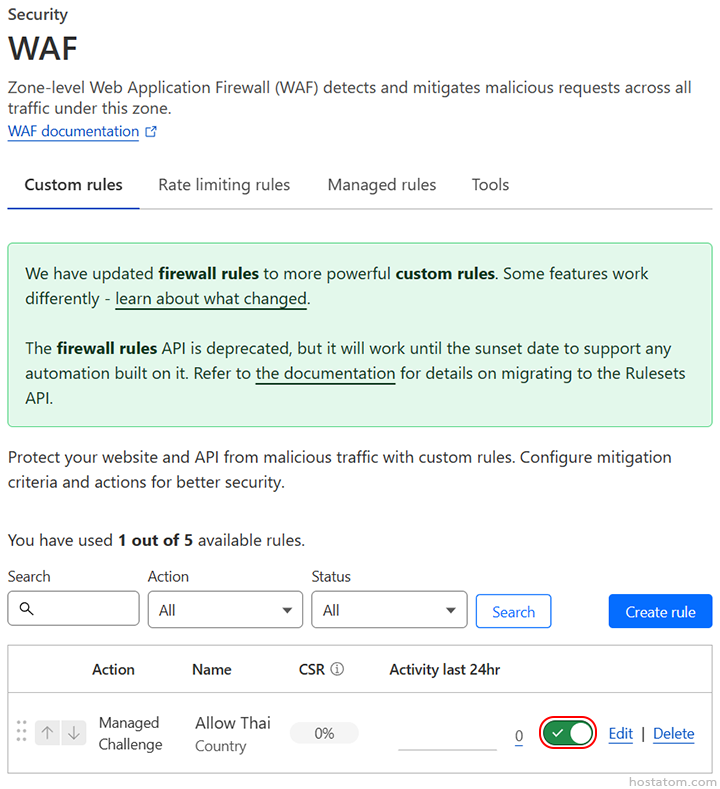Open the WAF documentation link

(x=73, y=132)
